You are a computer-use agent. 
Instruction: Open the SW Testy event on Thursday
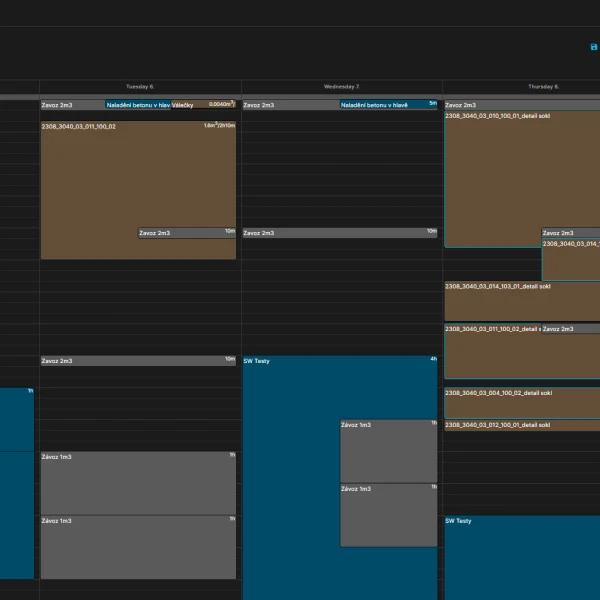(x=522, y=558)
